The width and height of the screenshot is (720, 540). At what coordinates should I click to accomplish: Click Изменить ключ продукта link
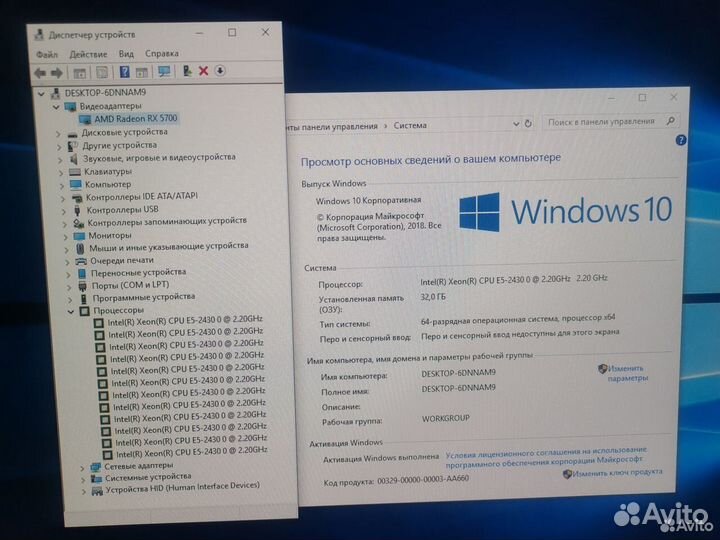pyautogui.click(x=617, y=472)
